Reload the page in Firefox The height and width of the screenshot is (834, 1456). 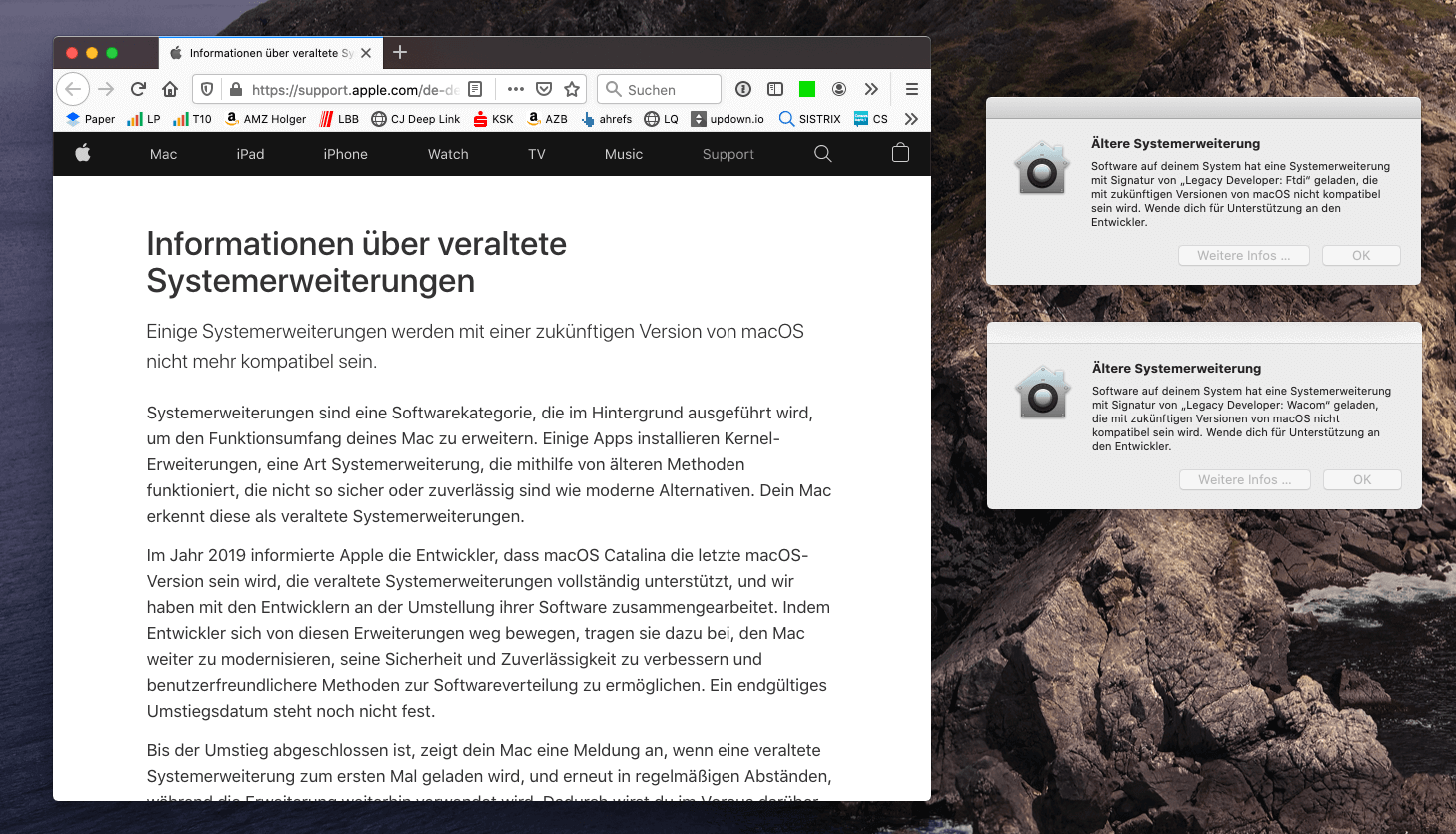[x=138, y=89]
